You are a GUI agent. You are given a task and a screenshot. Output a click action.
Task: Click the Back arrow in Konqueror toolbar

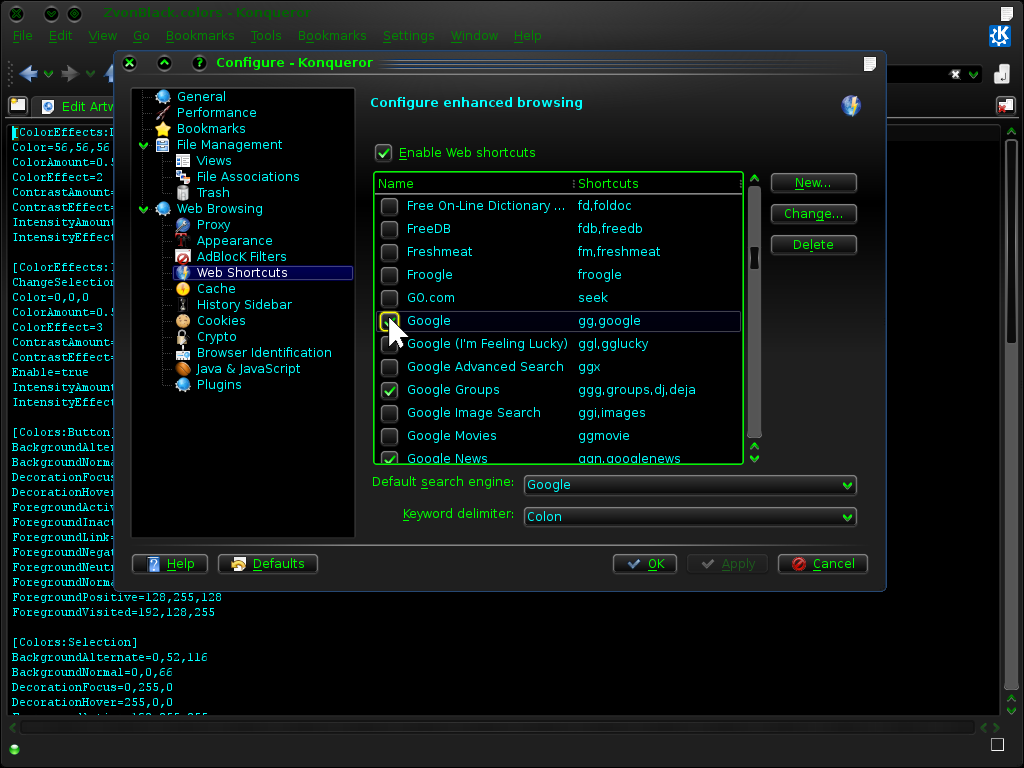pyautogui.click(x=28, y=73)
